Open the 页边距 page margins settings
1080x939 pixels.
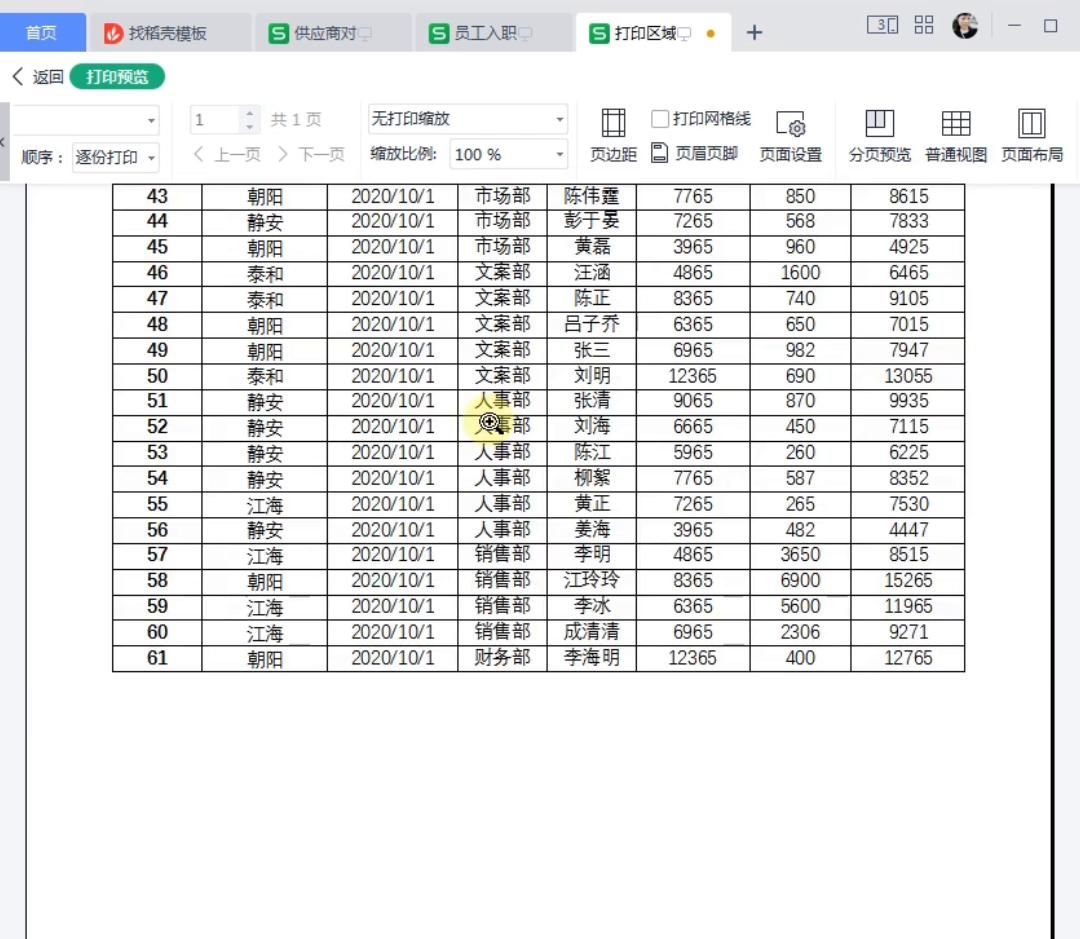pyautogui.click(x=612, y=133)
